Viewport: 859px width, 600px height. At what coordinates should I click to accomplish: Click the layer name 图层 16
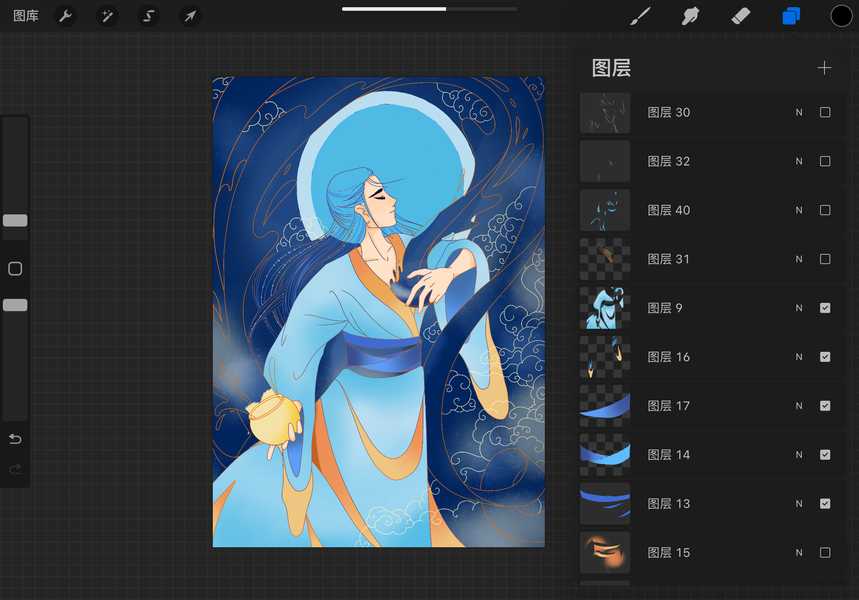[668, 357]
